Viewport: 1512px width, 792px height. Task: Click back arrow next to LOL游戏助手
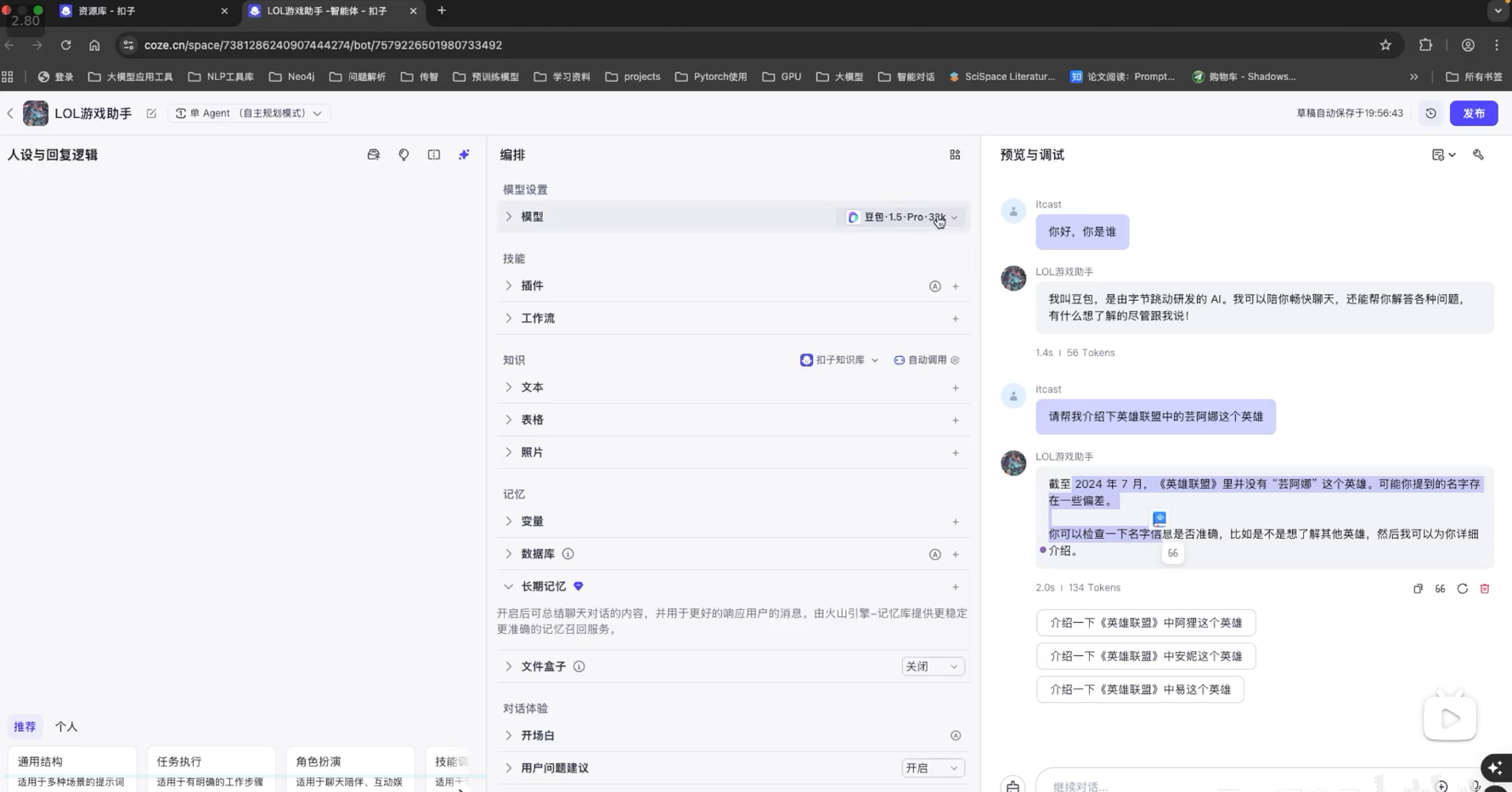[10, 113]
